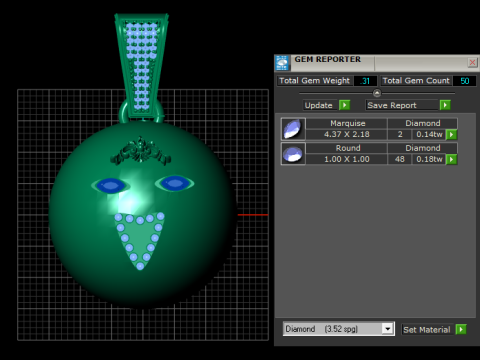Click green arrow on the Marquise row
The height and width of the screenshot is (360, 480).
[451, 134]
